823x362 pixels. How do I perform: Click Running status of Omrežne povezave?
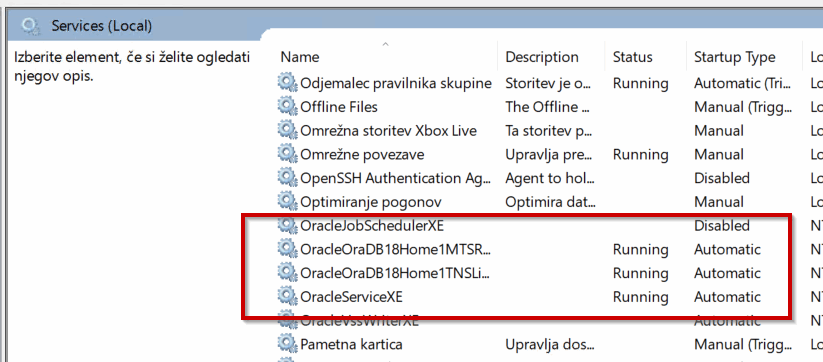(x=640, y=154)
